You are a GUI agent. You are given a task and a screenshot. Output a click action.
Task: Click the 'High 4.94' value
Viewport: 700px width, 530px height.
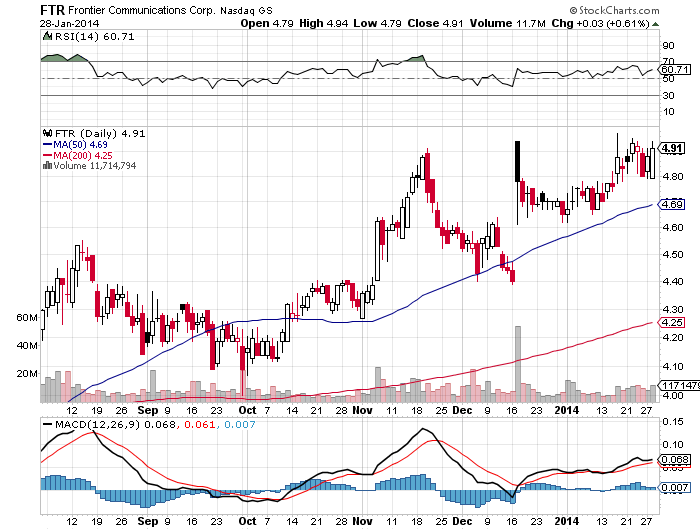pos(323,23)
